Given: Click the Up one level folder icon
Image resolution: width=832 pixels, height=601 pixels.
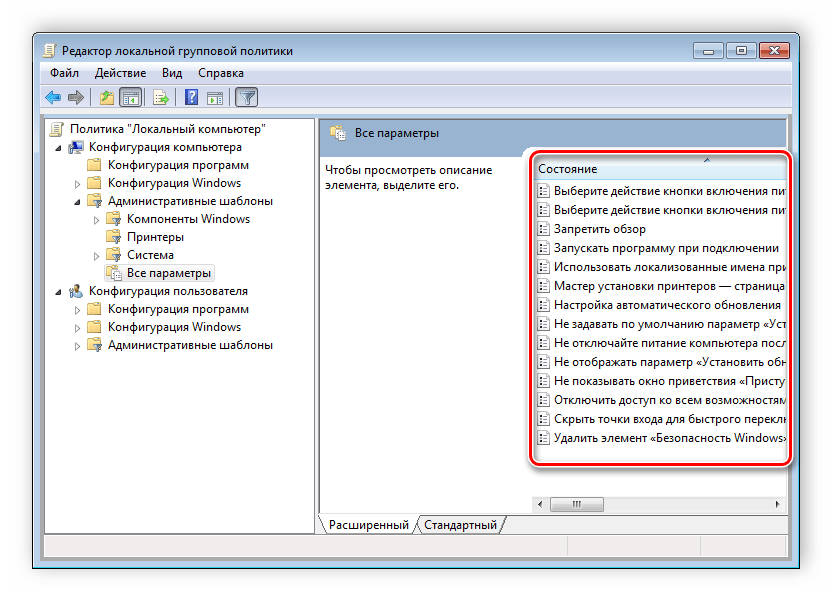Looking at the screenshot, I should tap(107, 98).
